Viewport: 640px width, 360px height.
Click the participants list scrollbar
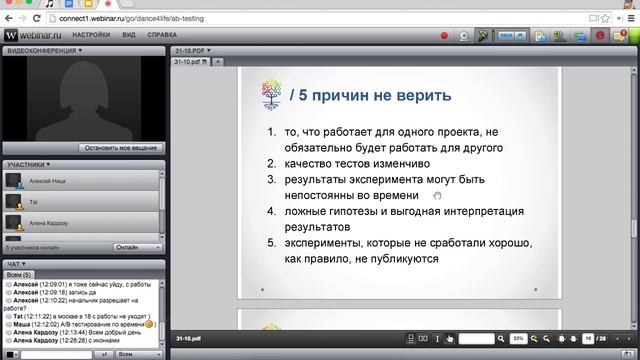click(x=162, y=205)
